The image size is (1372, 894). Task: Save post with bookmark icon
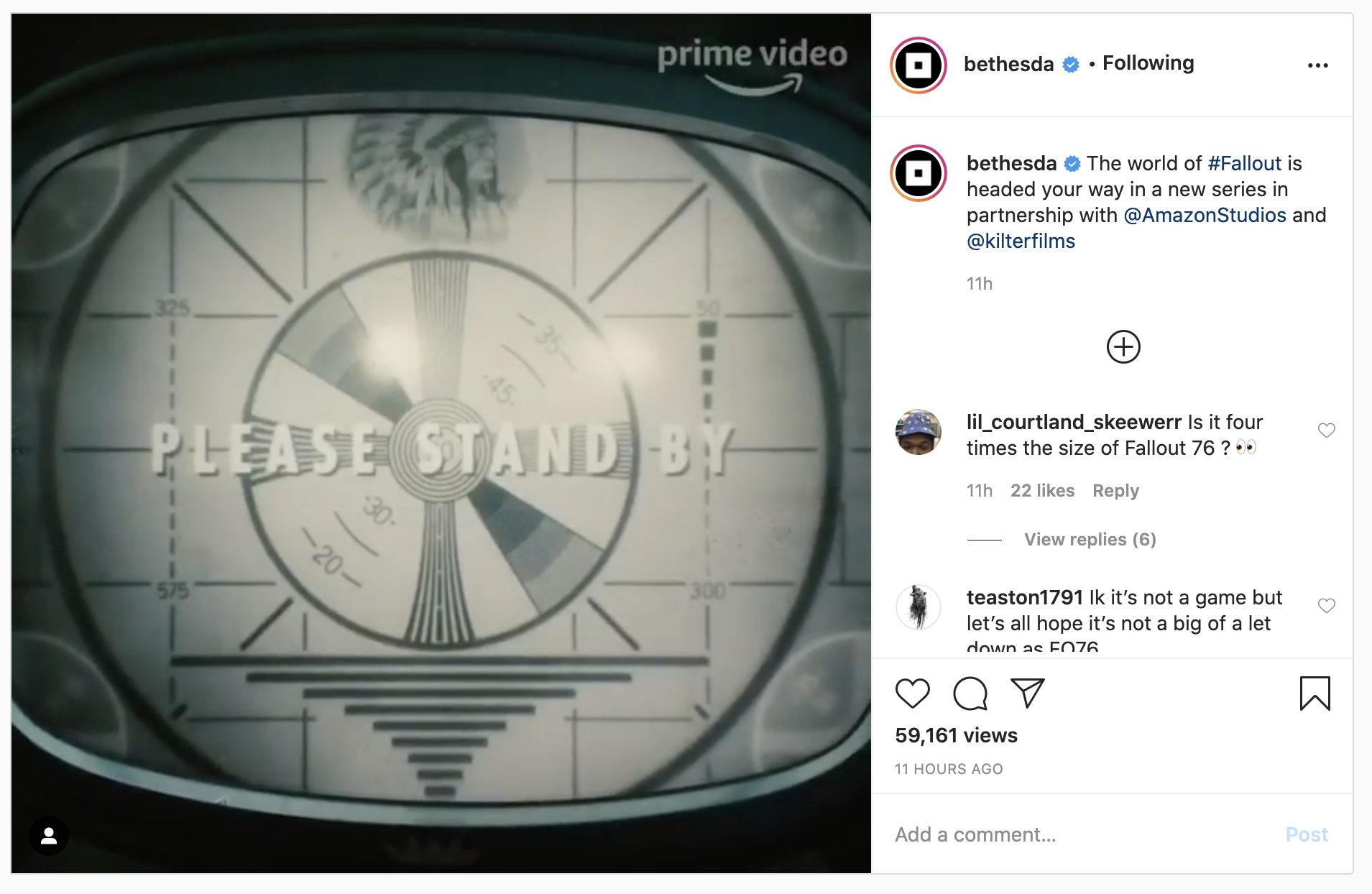[x=1315, y=693]
